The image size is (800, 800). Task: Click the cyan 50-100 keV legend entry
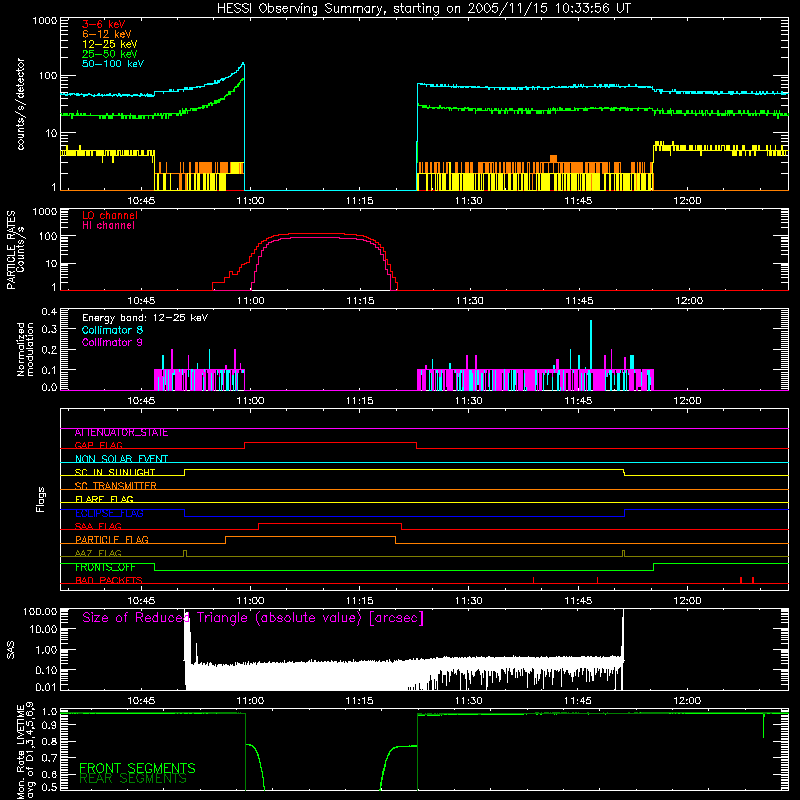(113, 64)
